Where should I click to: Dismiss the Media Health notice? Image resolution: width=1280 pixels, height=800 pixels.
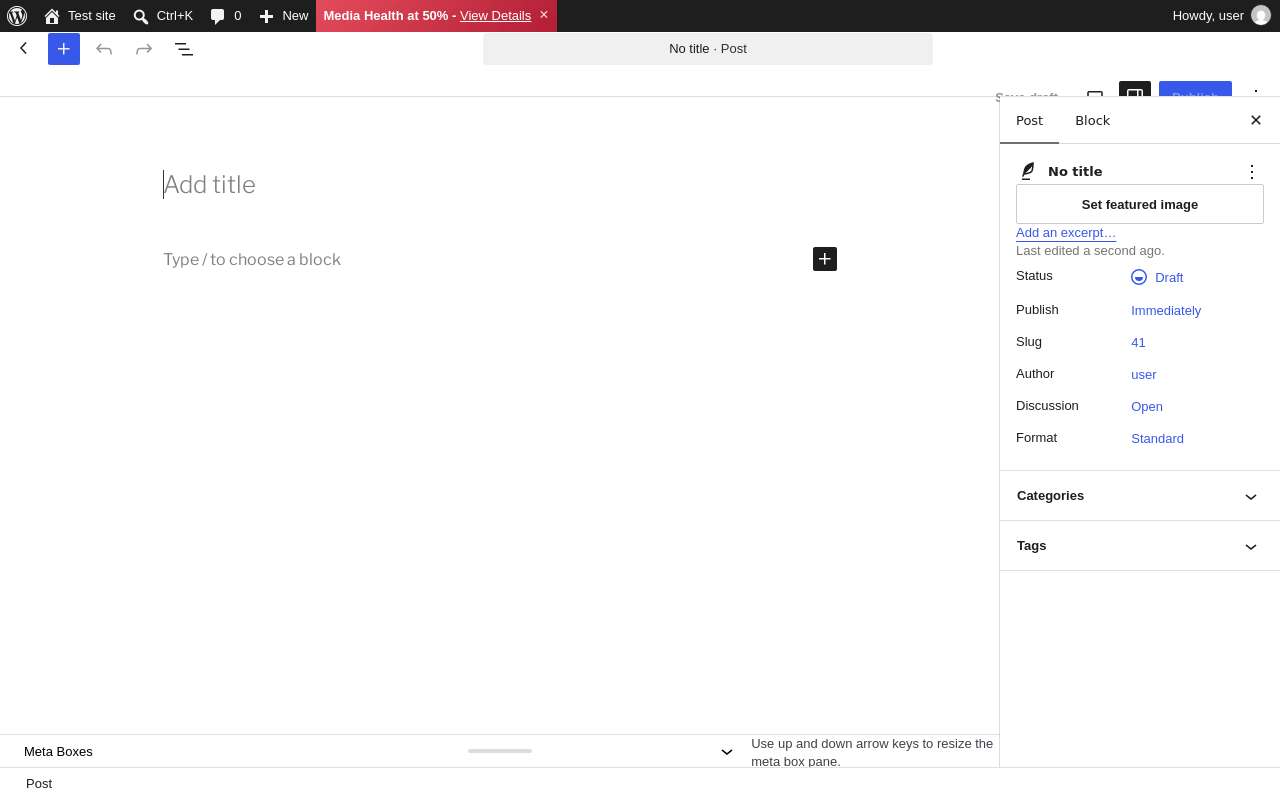pyautogui.click(x=544, y=15)
